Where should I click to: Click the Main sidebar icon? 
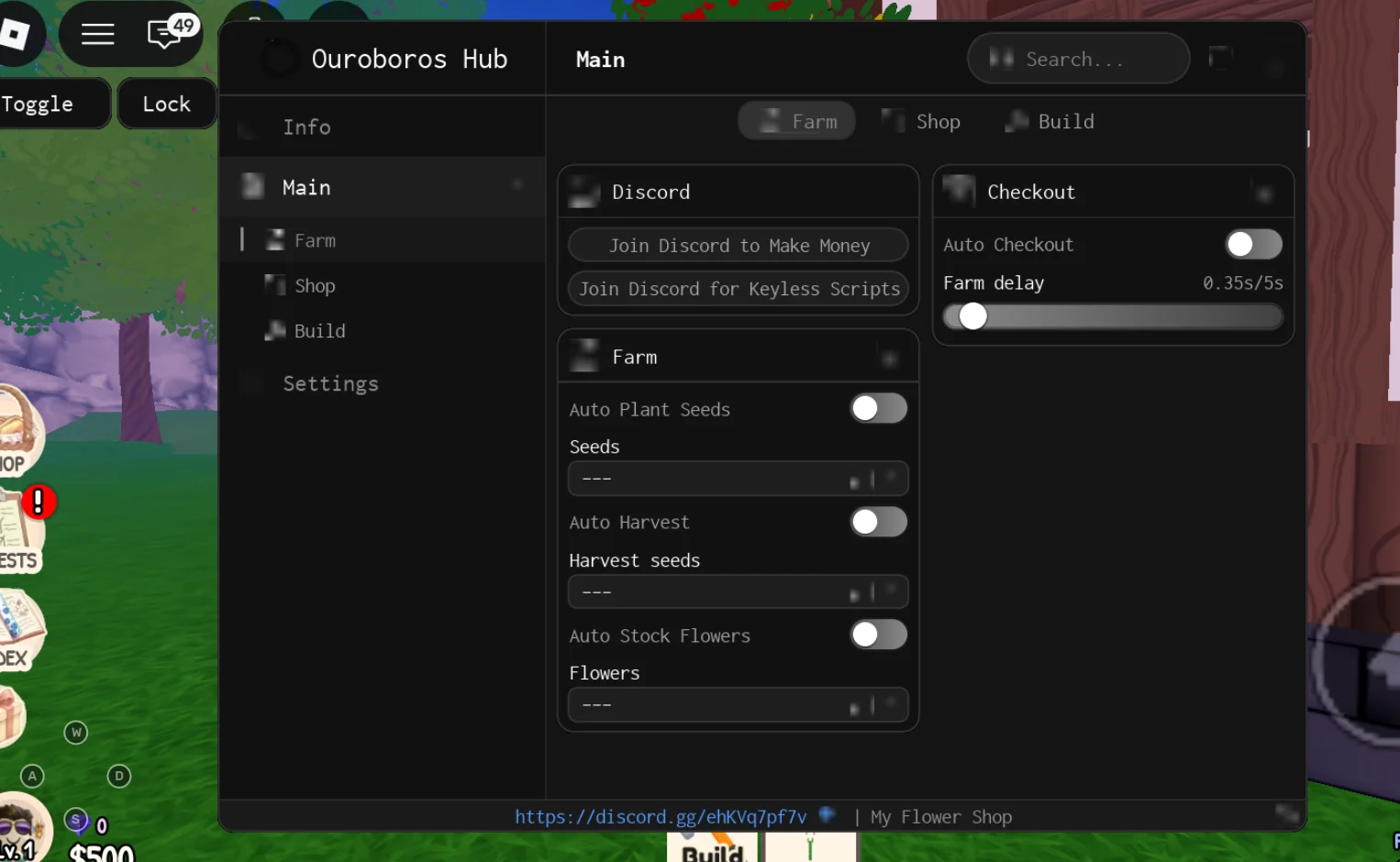[x=252, y=186]
